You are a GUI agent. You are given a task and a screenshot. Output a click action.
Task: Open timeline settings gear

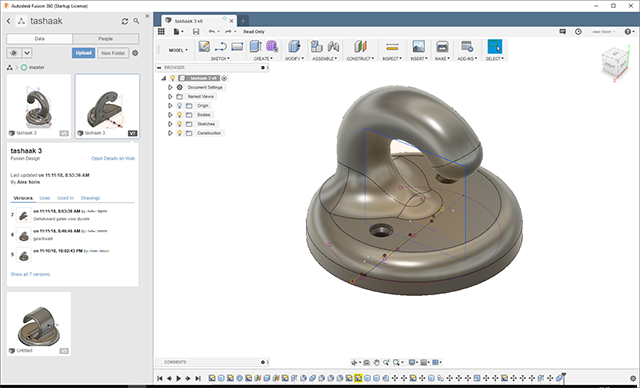click(x=633, y=378)
